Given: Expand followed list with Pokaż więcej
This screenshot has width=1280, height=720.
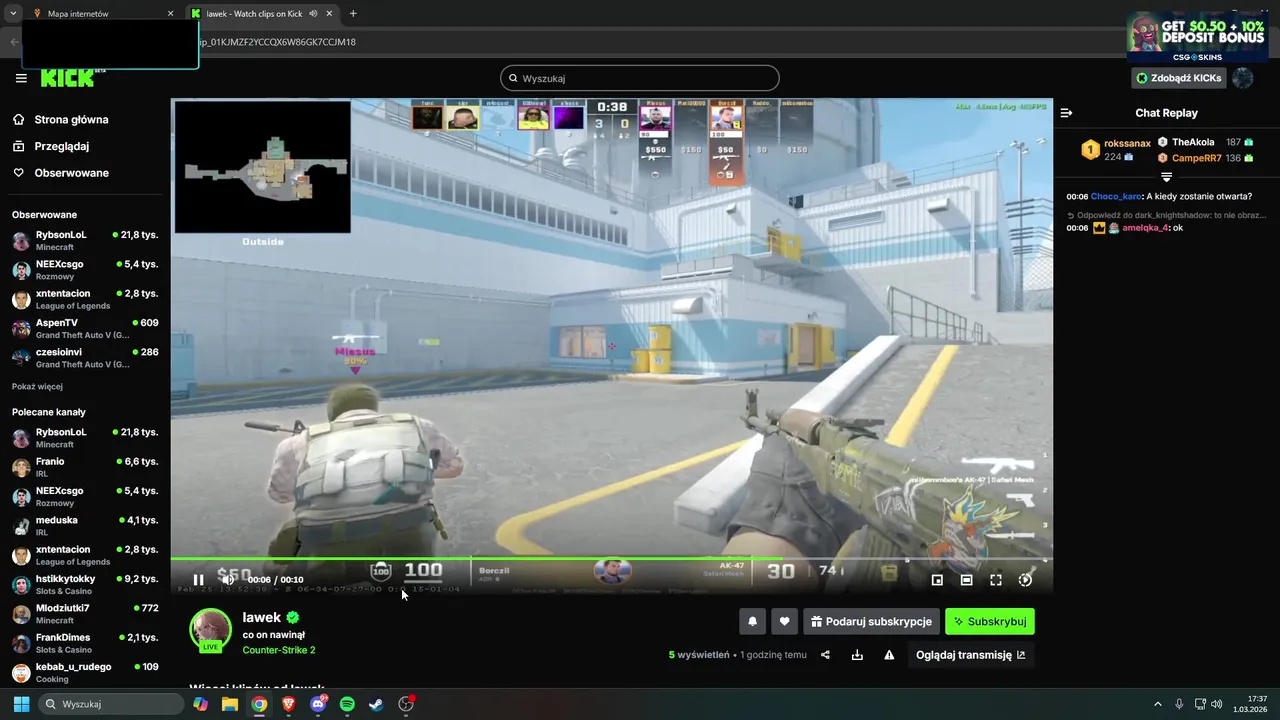Looking at the screenshot, I should click(37, 386).
